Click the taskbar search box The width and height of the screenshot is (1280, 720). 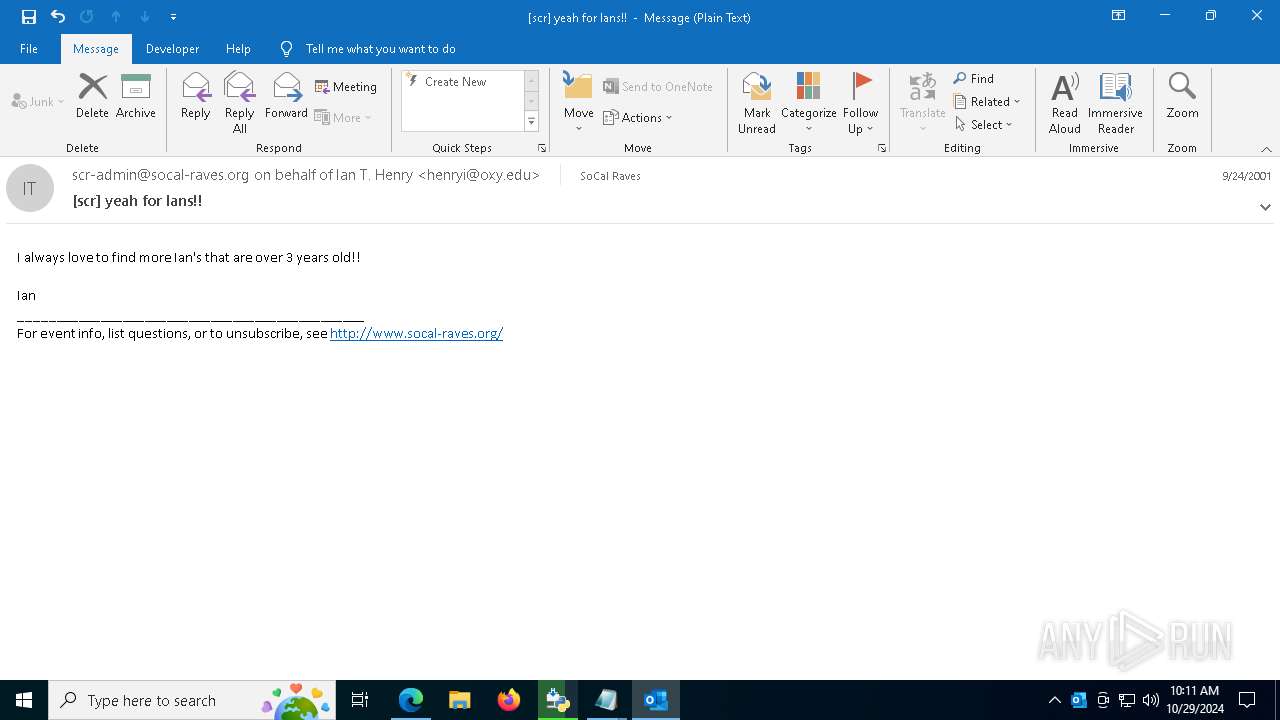point(192,700)
